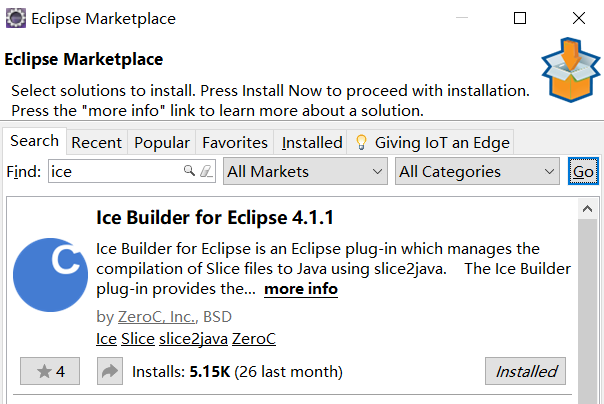
Task: Click the Eclipse Marketplace box icon
Action: click(x=570, y=72)
